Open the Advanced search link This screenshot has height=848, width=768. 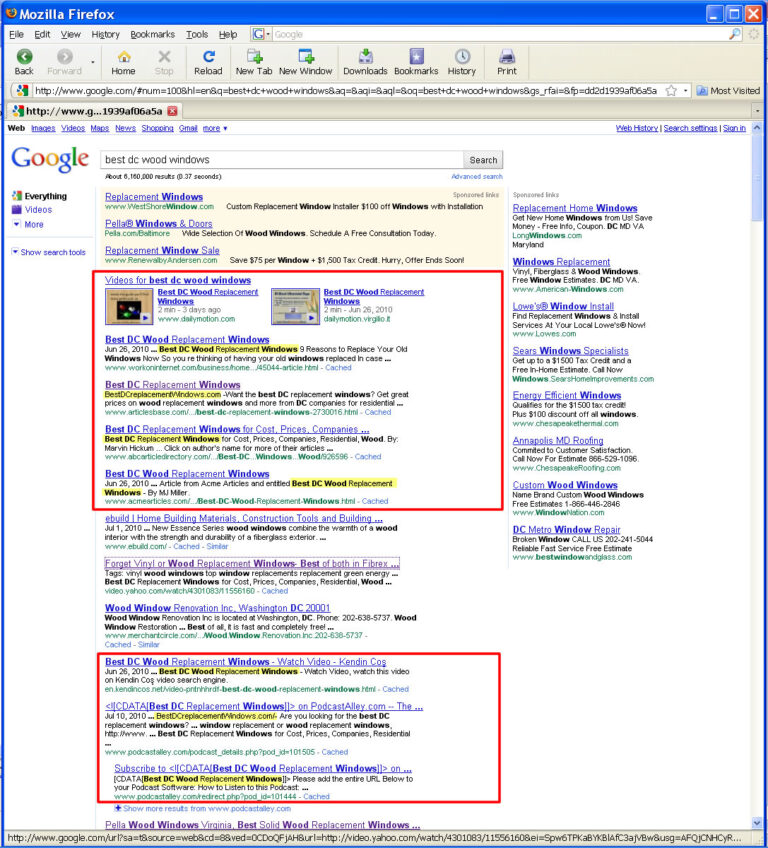(476, 176)
